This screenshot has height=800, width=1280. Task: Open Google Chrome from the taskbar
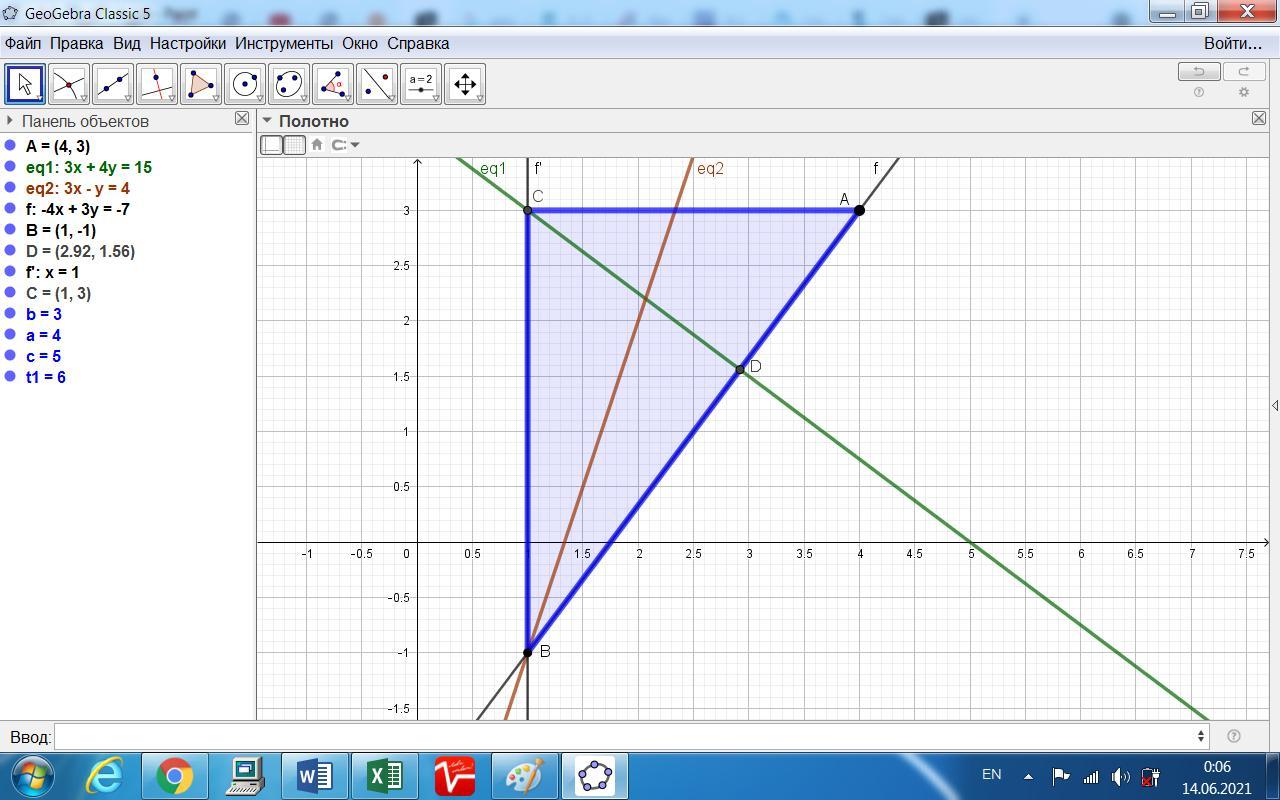[174, 776]
